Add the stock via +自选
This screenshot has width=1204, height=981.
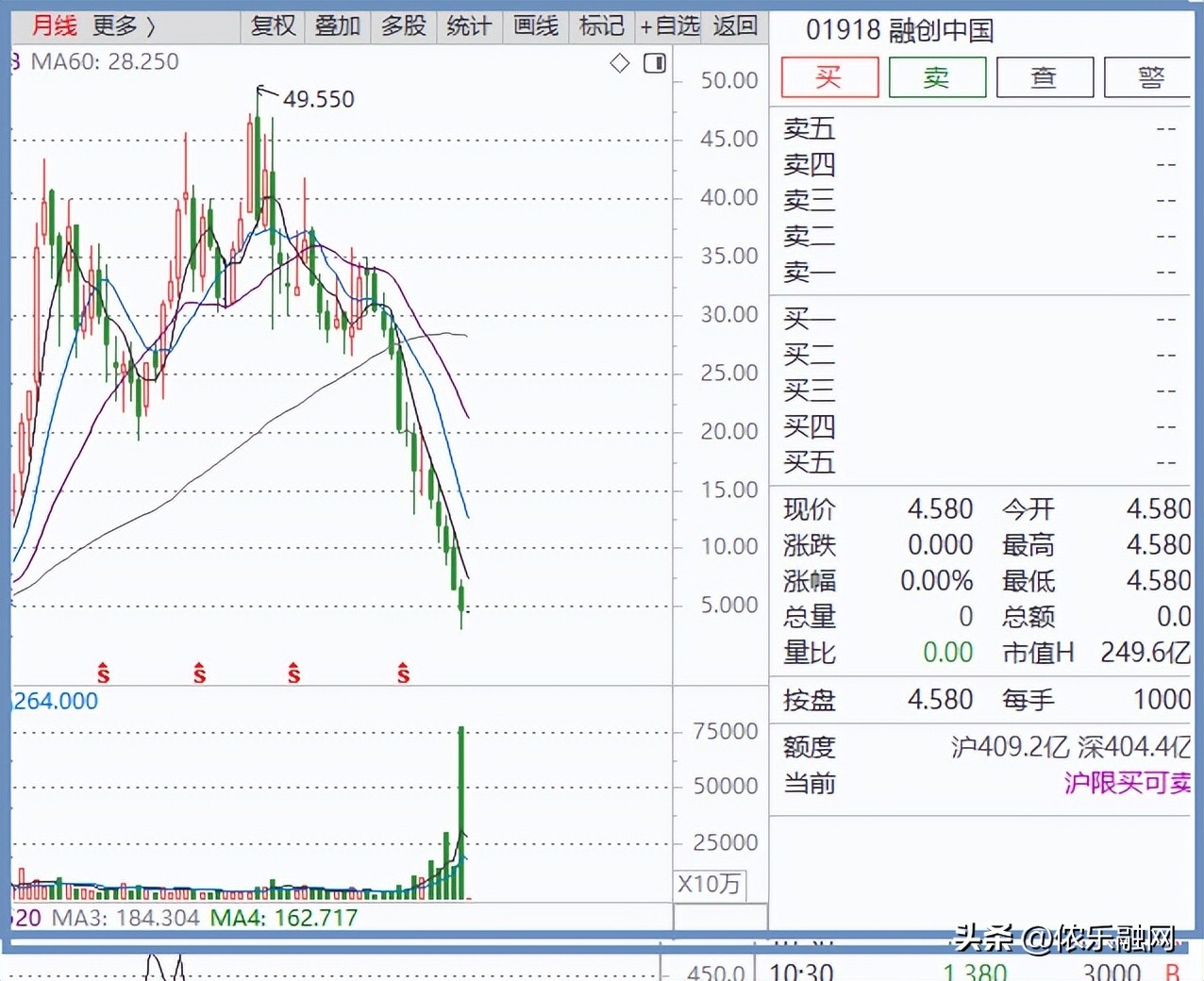click(669, 26)
